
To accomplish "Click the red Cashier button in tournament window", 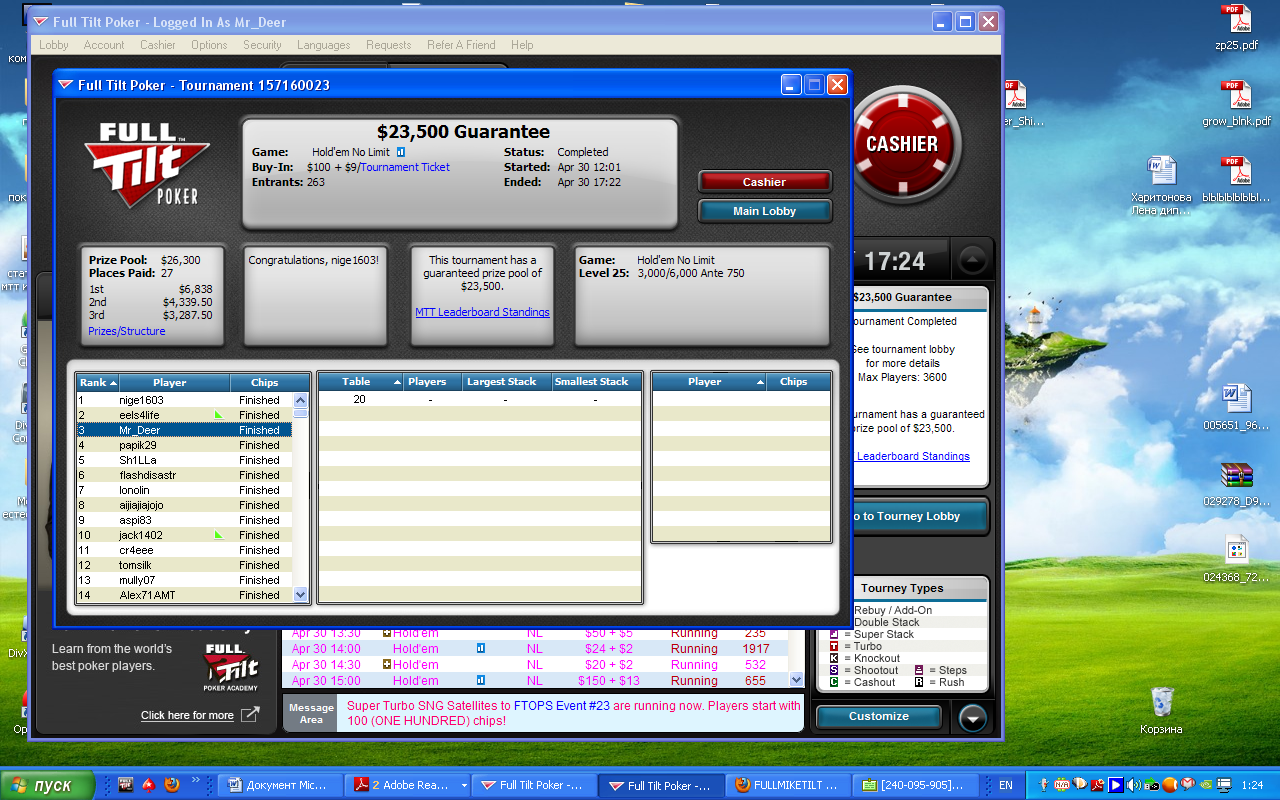I will 764,182.
